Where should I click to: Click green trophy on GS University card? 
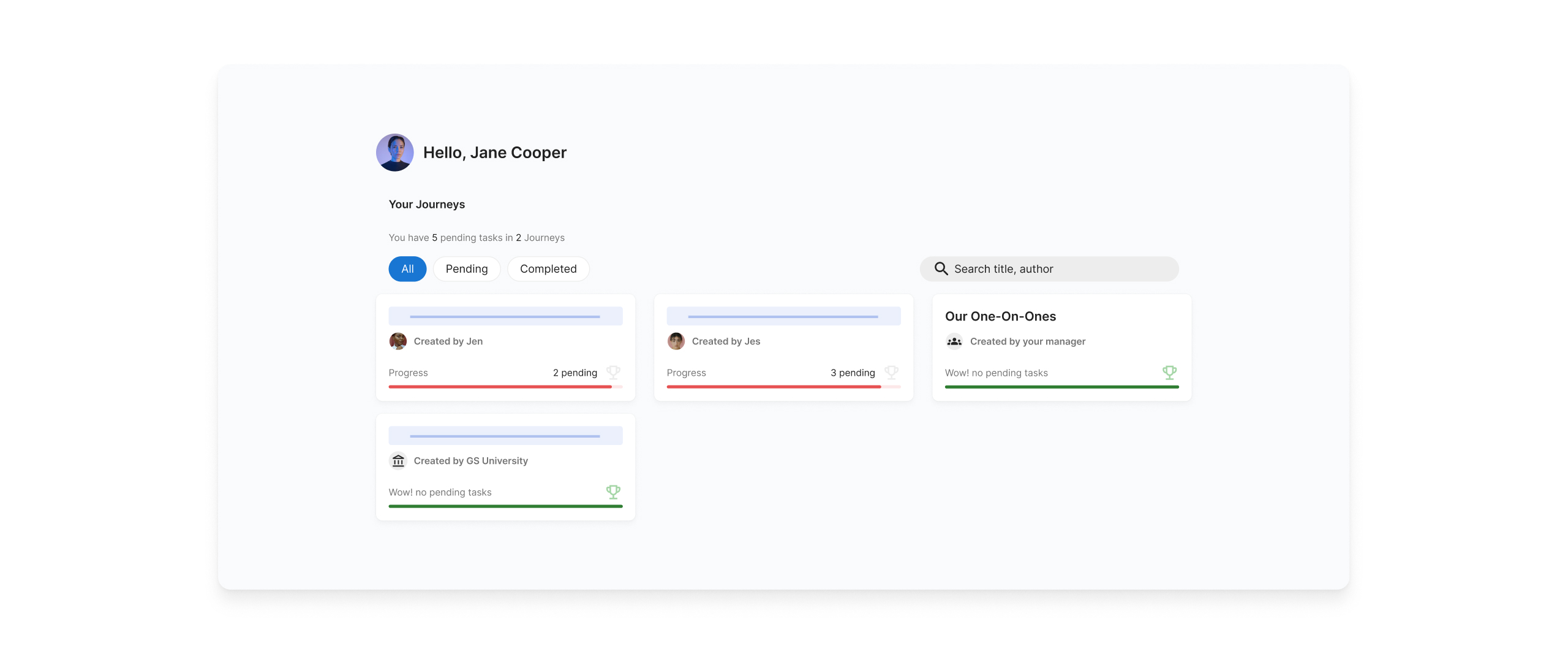point(613,492)
